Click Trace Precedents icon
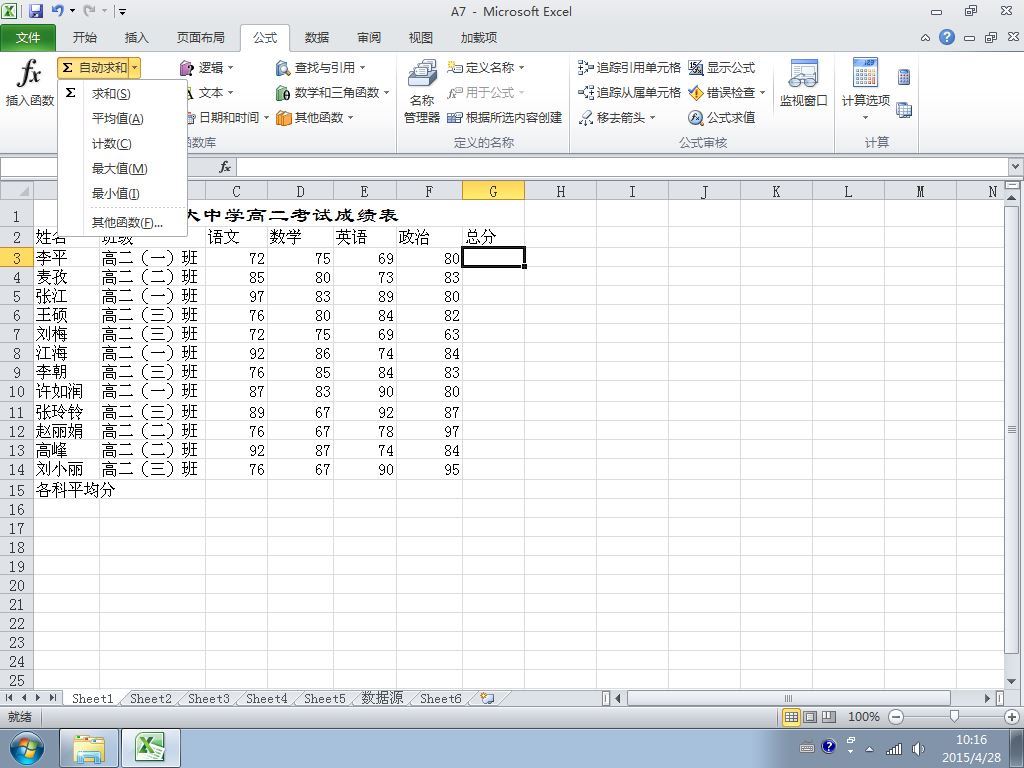This screenshot has width=1024, height=768. coord(585,67)
